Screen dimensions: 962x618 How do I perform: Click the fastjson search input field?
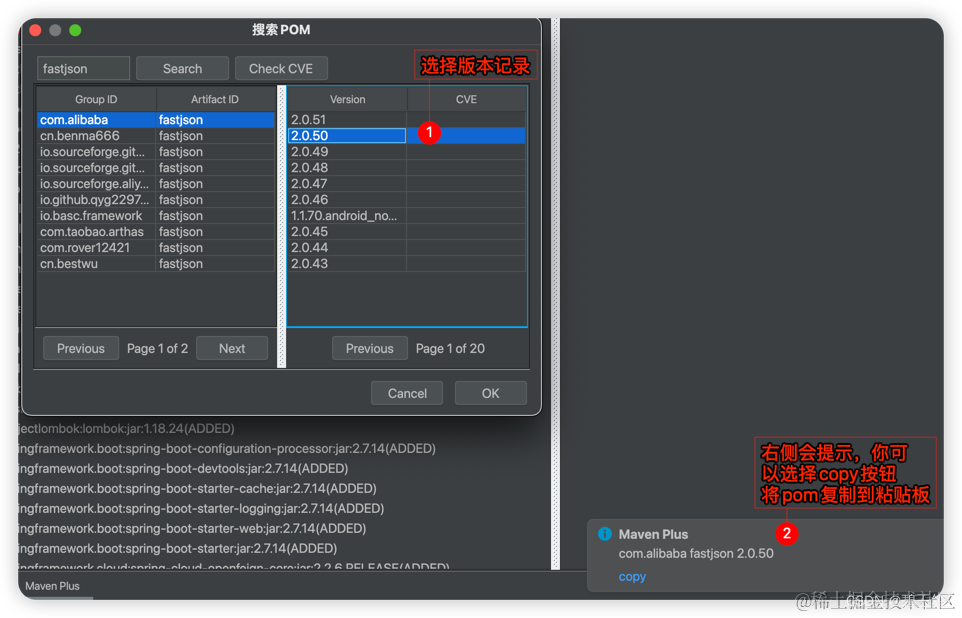click(x=83, y=69)
